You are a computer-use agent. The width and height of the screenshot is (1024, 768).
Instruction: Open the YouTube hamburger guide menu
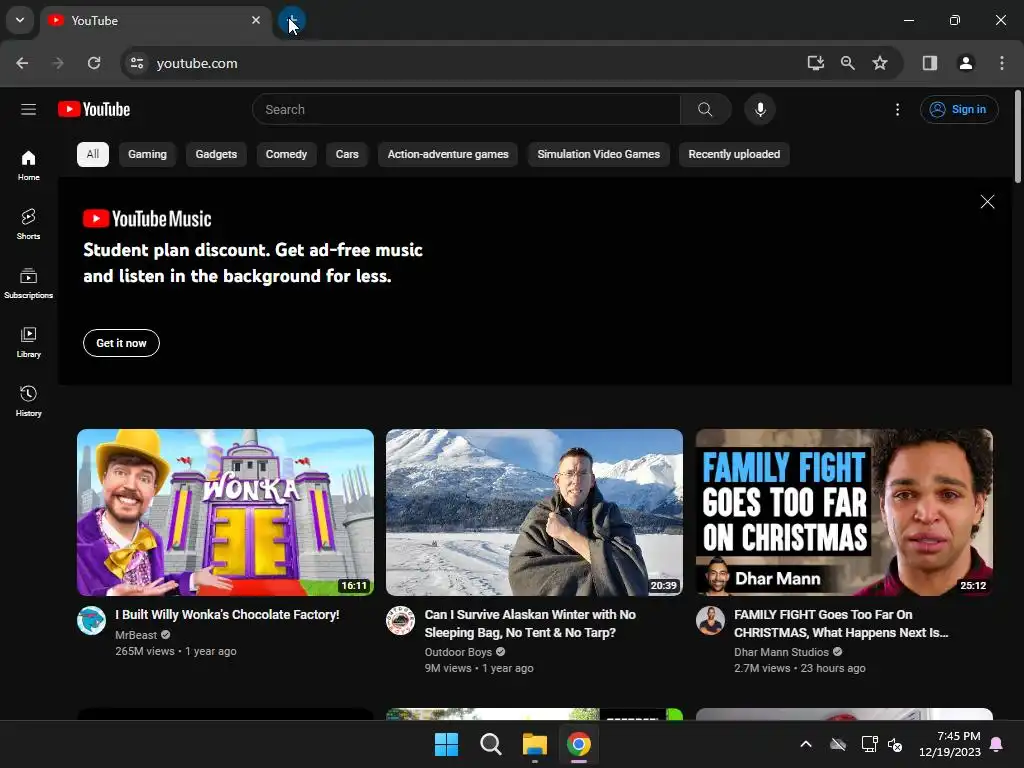pyautogui.click(x=28, y=109)
